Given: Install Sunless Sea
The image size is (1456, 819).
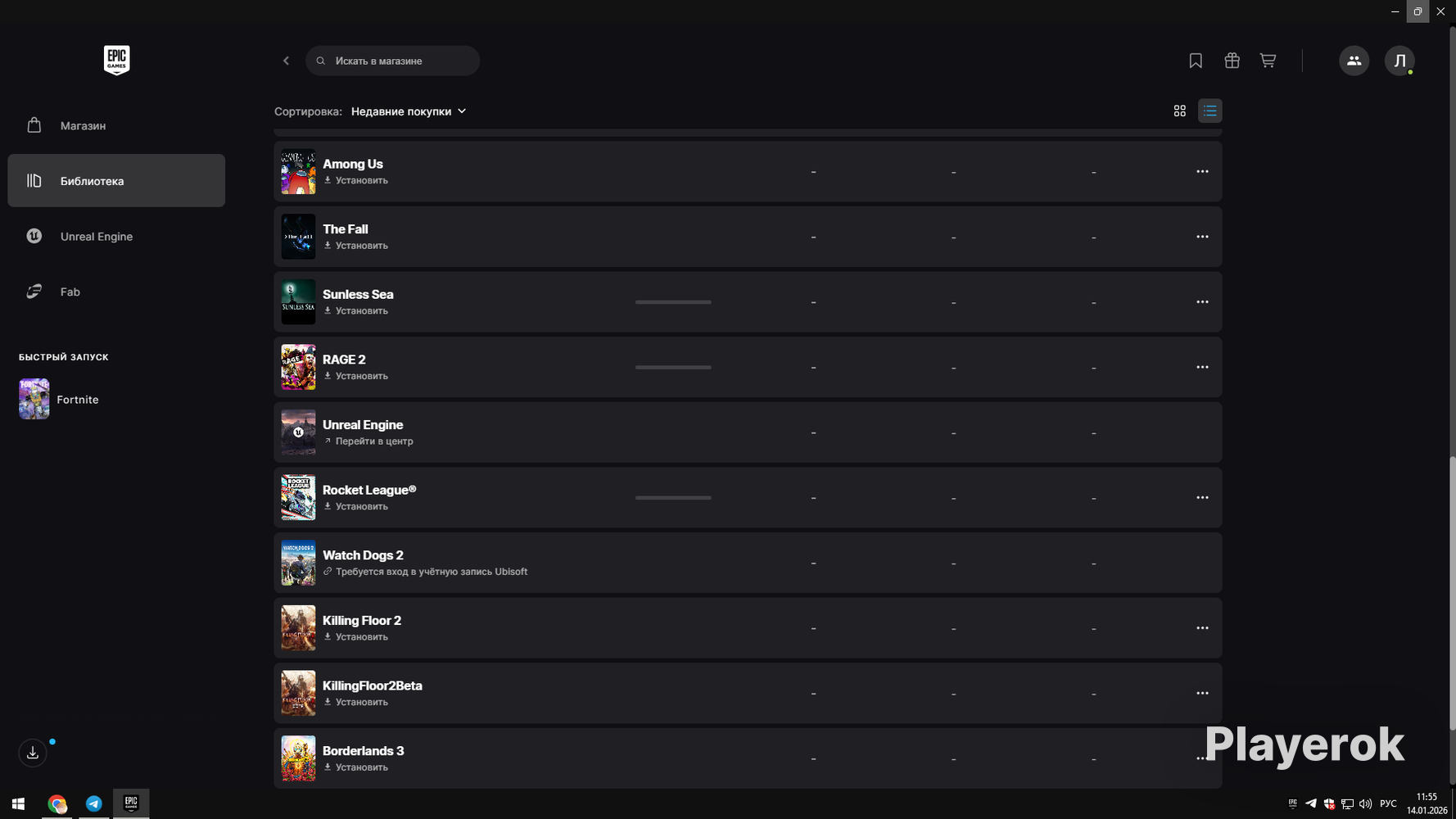Looking at the screenshot, I should (356, 311).
